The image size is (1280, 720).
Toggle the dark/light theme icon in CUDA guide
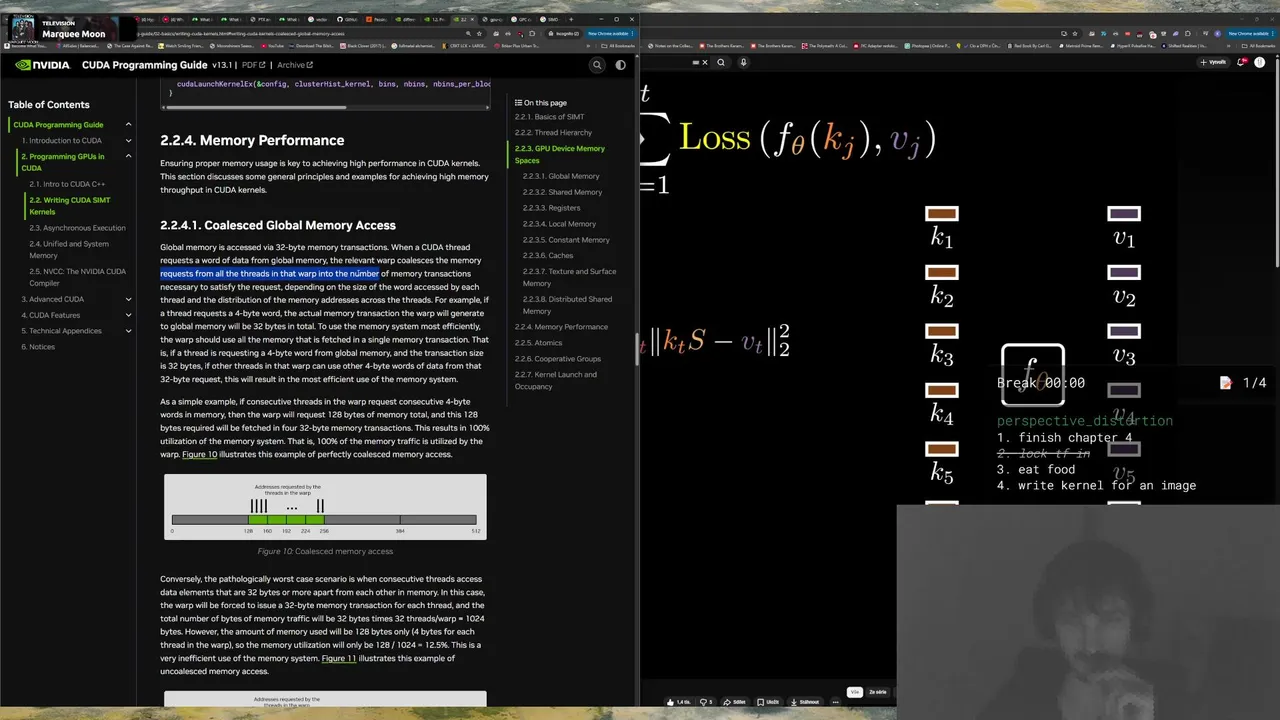(621, 65)
